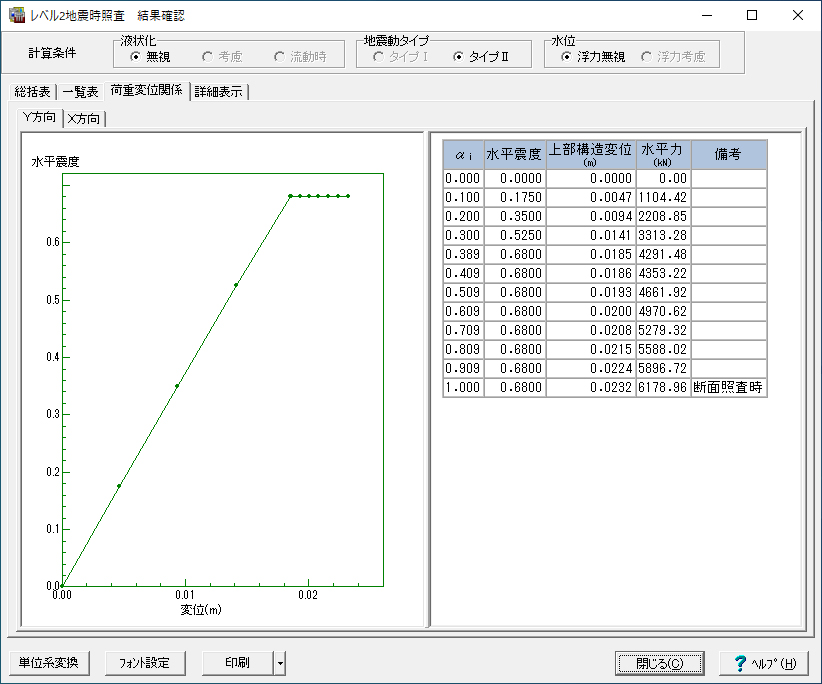Click the 水平震度 column header
This screenshot has width=822, height=684.
click(x=514, y=155)
